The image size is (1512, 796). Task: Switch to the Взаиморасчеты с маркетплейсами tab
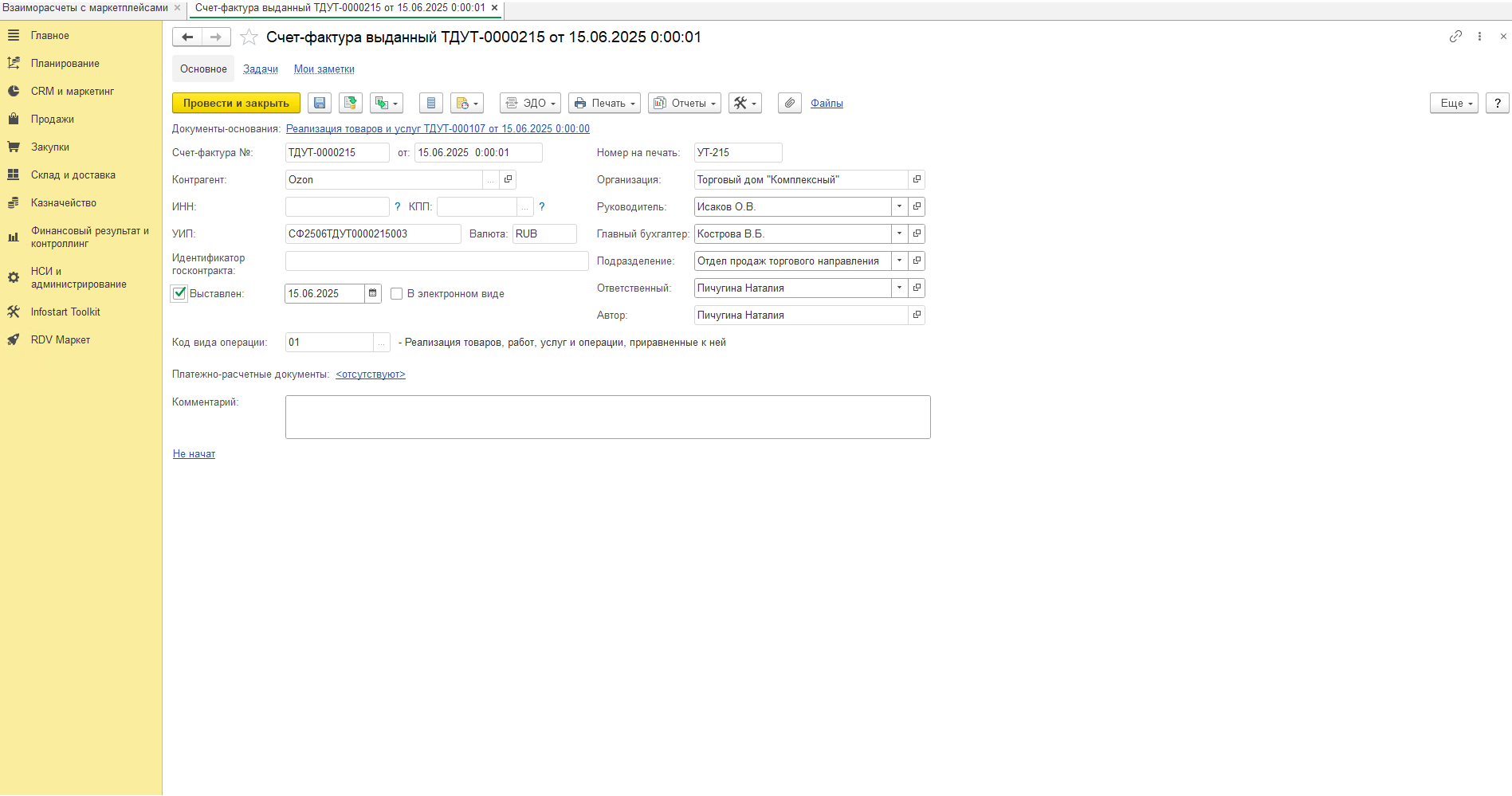click(85, 8)
